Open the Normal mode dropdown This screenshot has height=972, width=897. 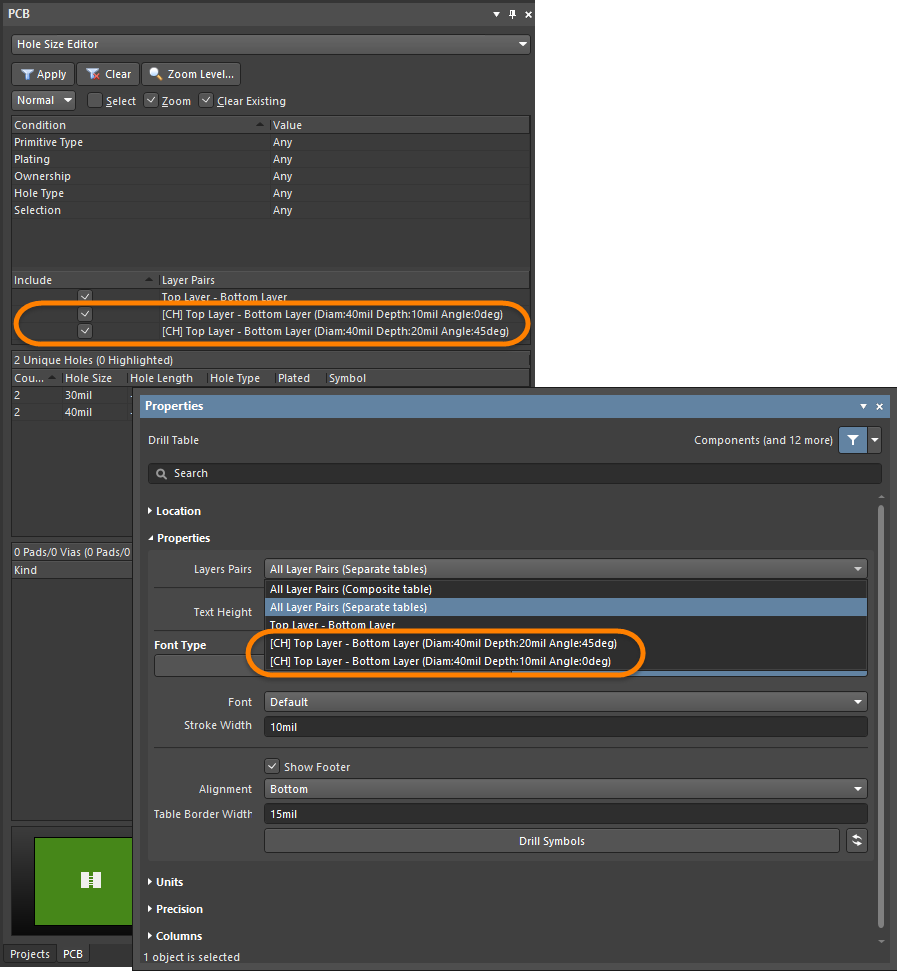pyautogui.click(x=44, y=100)
